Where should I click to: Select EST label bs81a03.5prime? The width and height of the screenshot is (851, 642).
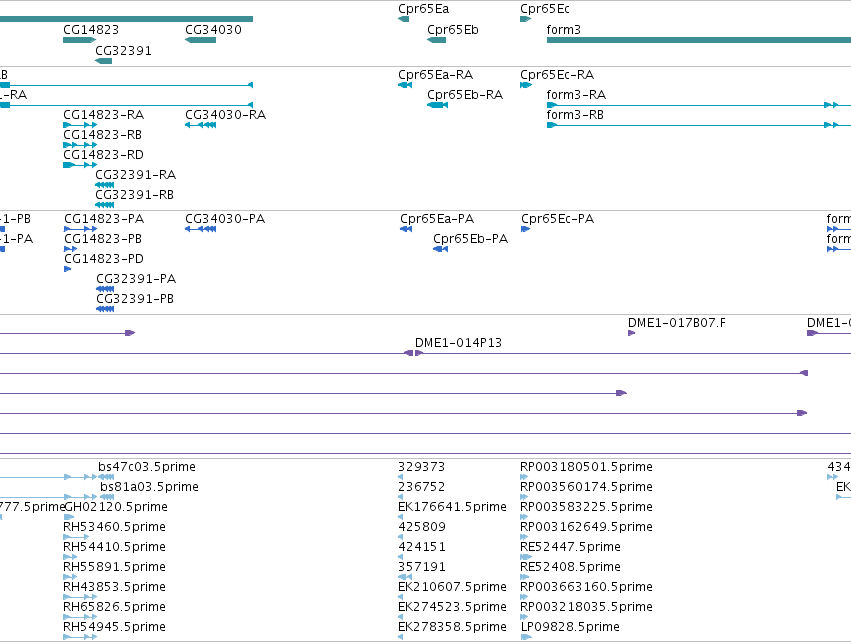(x=149, y=487)
